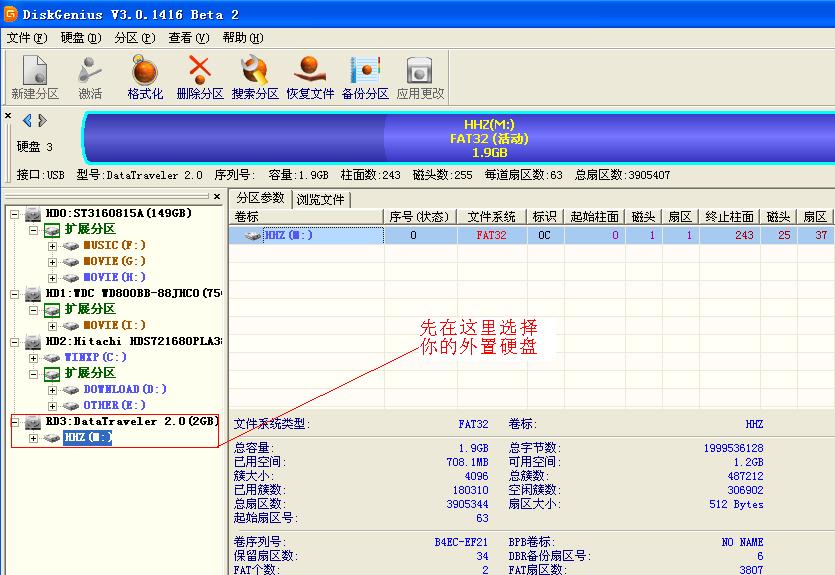Click the 0C identifier cell

point(544,235)
